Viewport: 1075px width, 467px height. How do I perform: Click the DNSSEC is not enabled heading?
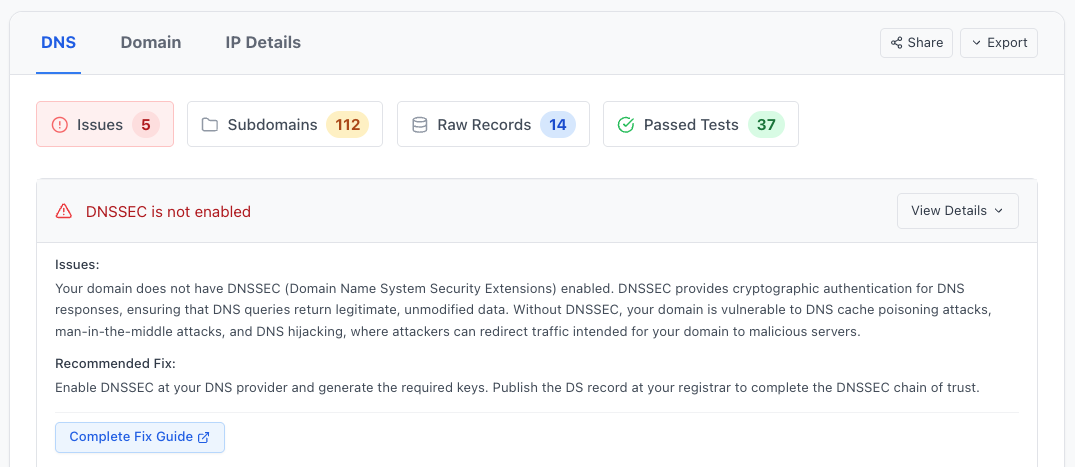[169, 212]
